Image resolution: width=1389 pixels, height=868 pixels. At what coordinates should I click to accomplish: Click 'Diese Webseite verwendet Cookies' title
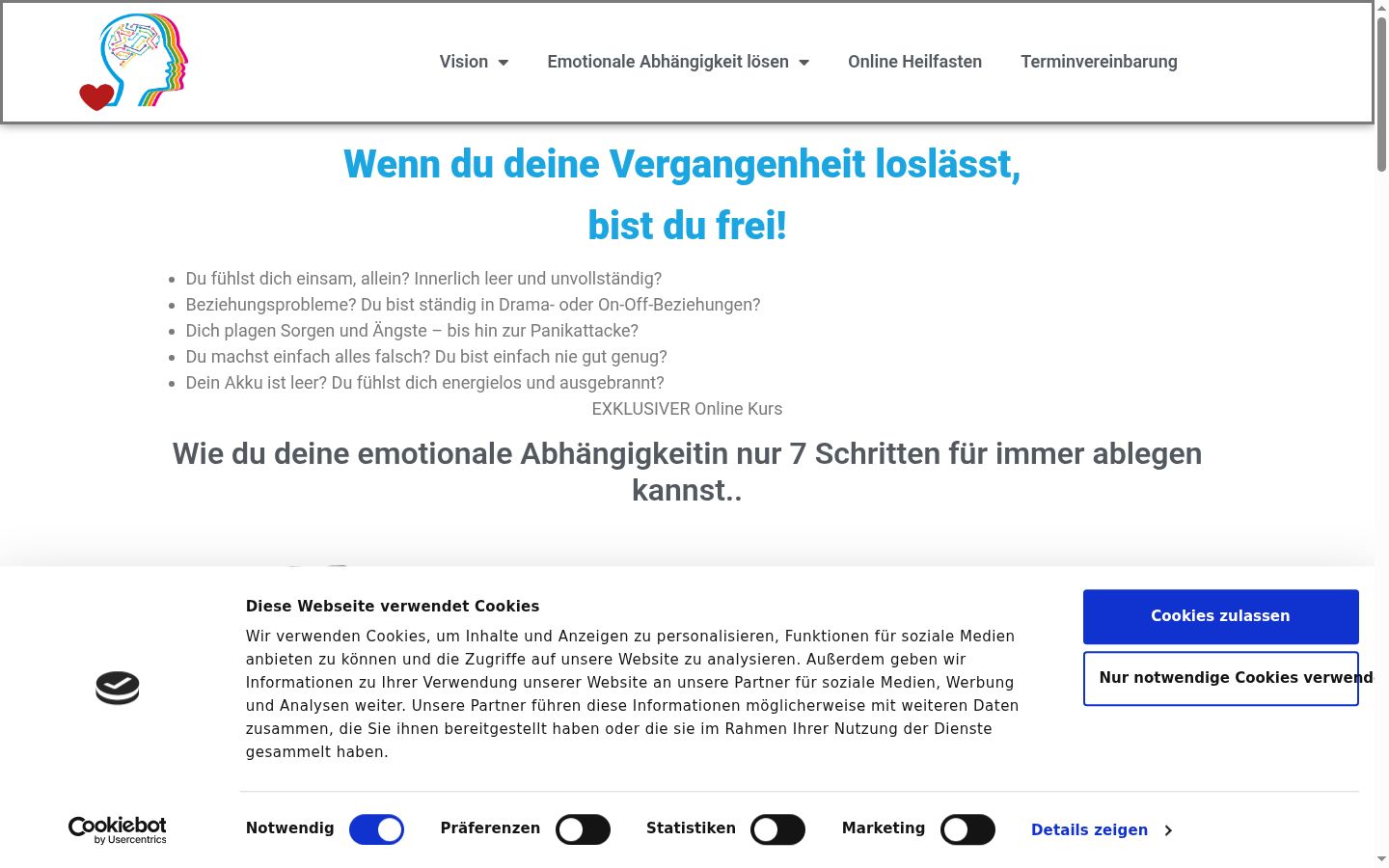(x=393, y=607)
